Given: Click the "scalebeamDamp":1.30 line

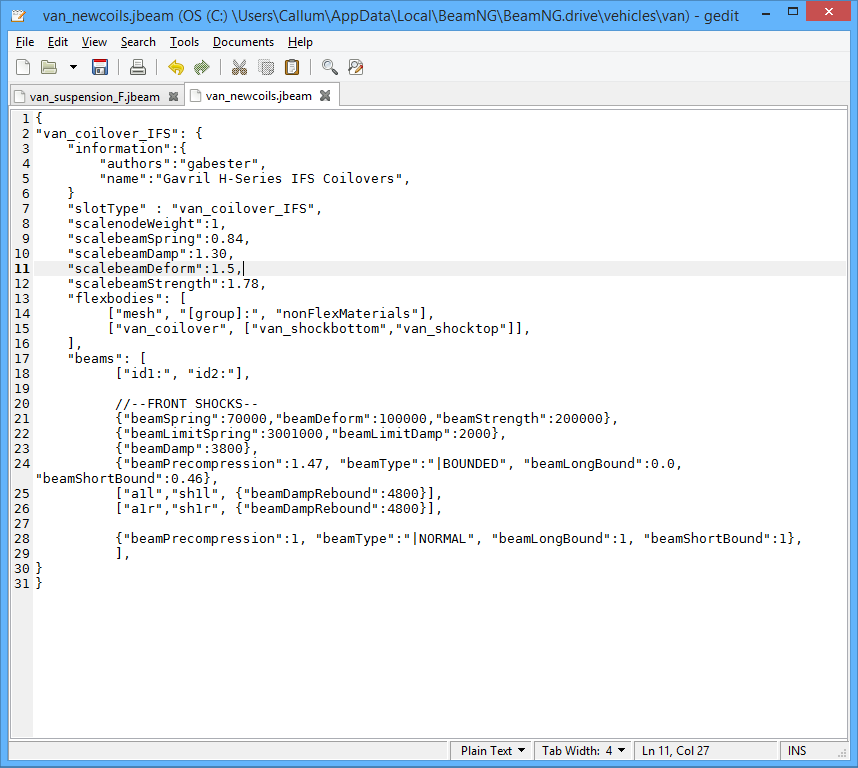Looking at the screenshot, I should (x=151, y=253).
